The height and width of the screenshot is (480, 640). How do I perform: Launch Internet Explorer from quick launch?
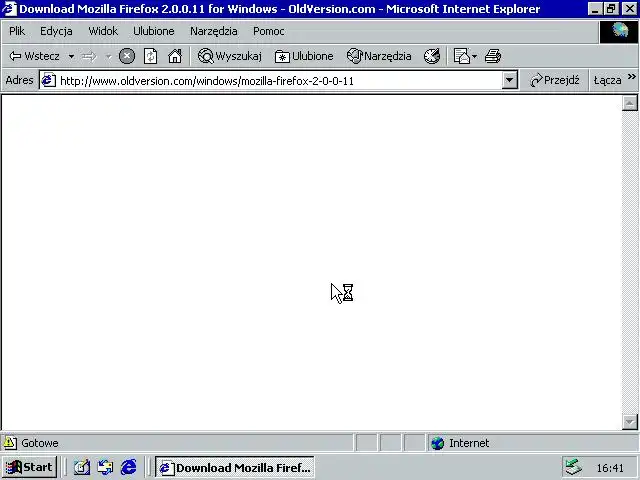point(129,467)
